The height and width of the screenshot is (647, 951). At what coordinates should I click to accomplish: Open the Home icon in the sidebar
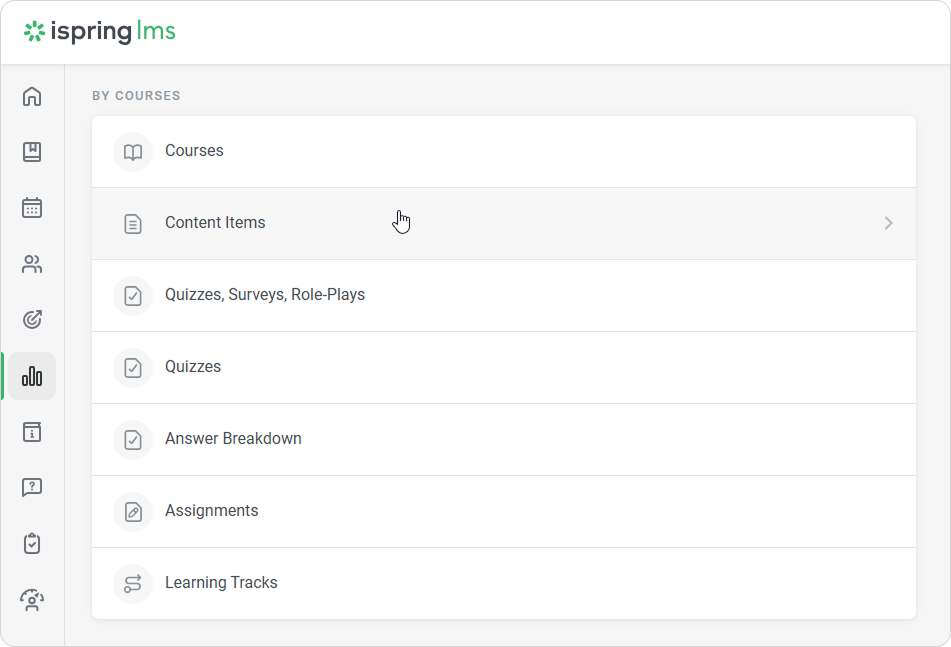32,97
